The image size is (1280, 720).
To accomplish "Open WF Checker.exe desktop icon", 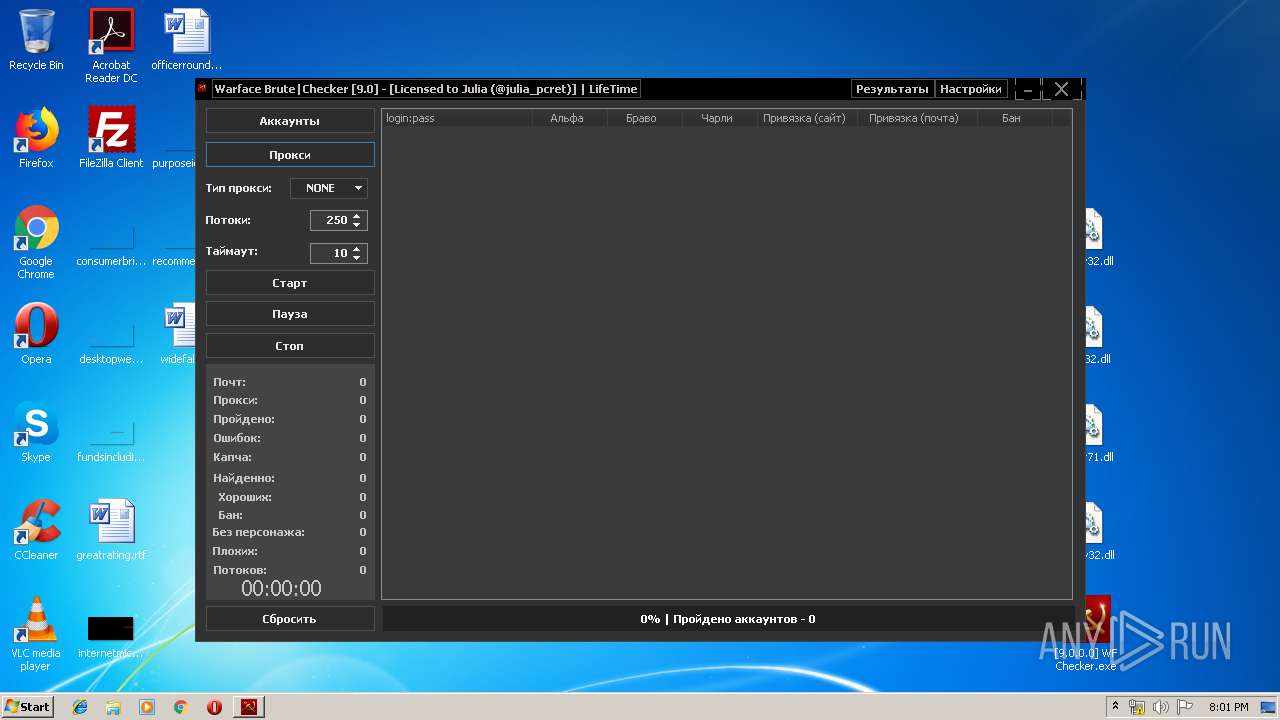I will [x=1087, y=634].
